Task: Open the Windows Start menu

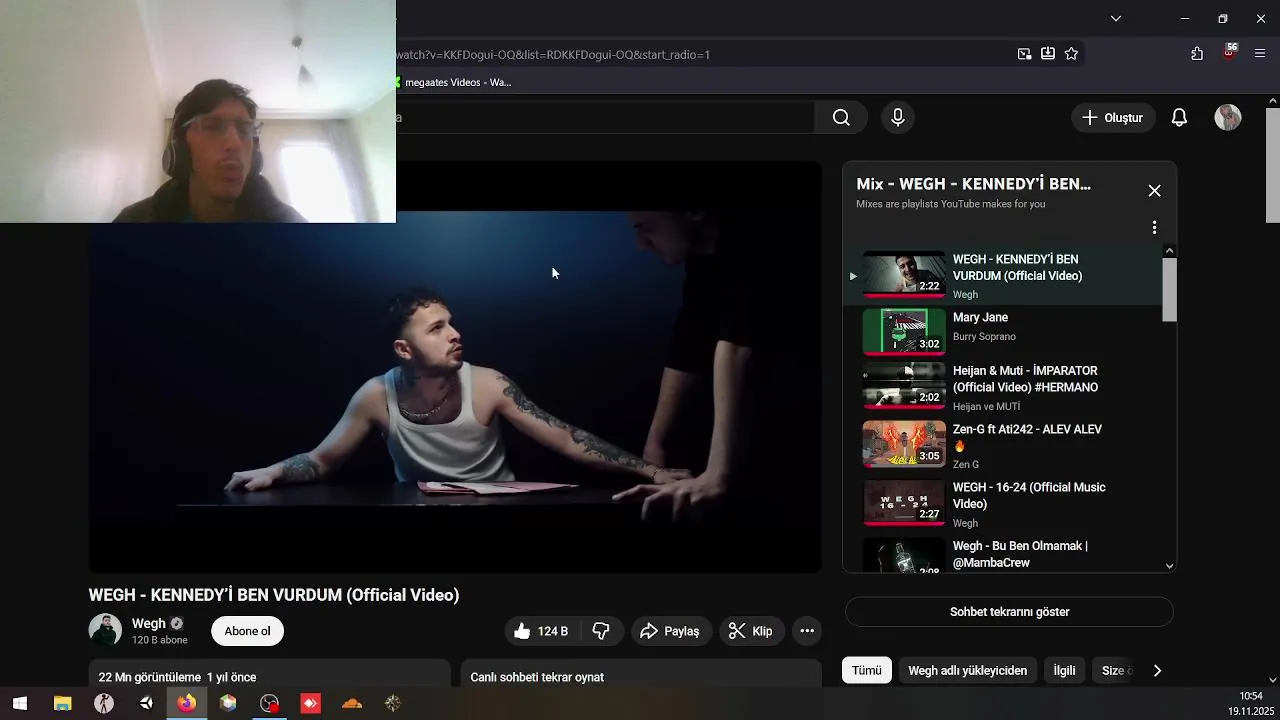Action: coord(20,704)
